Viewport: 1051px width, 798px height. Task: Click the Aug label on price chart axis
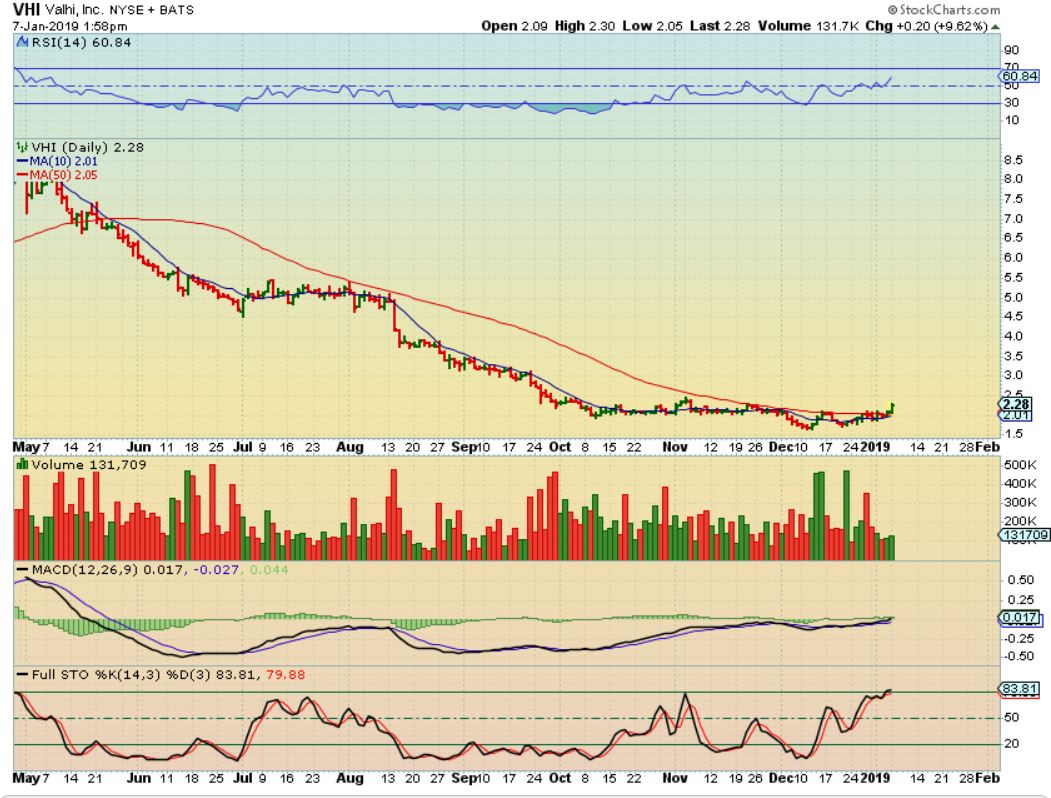(x=349, y=447)
